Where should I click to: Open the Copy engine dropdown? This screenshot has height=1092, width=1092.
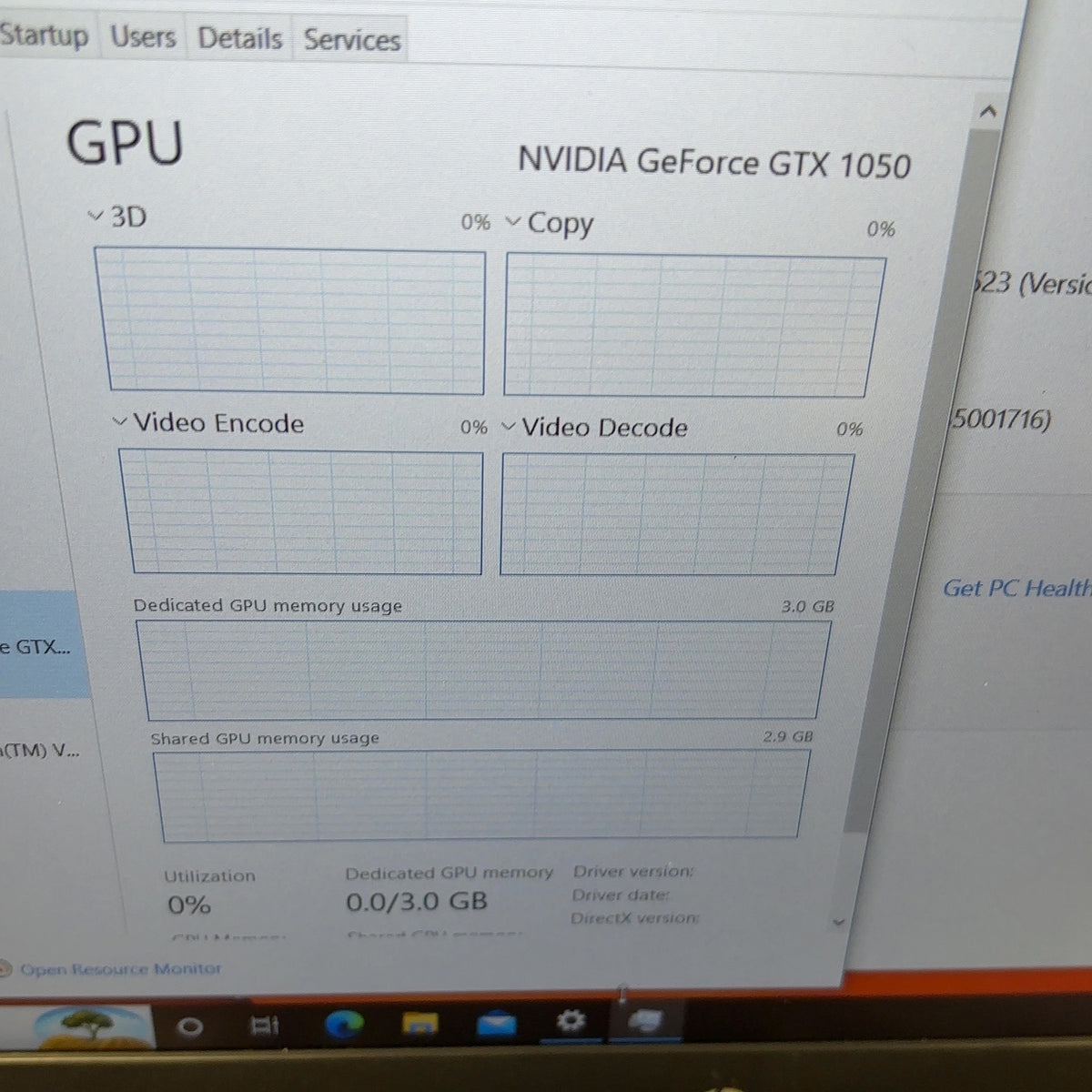click(x=513, y=221)
